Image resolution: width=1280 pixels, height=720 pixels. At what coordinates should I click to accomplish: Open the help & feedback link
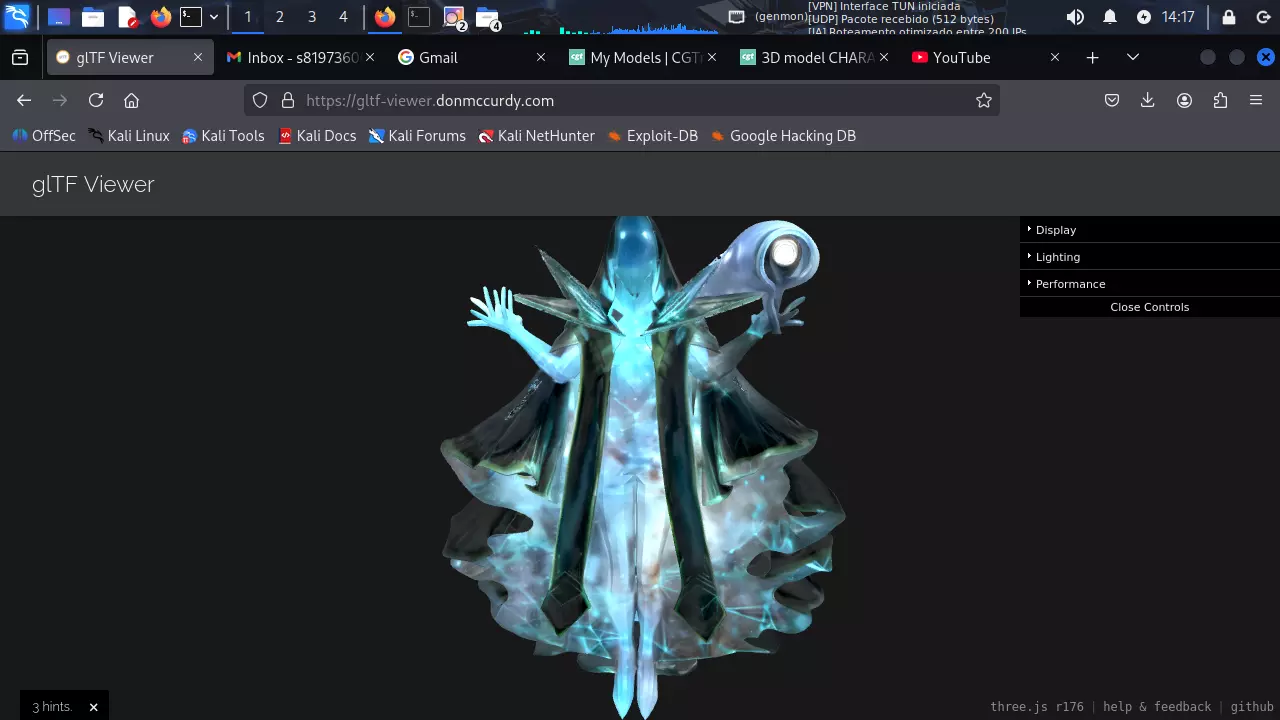point(1157,706)
